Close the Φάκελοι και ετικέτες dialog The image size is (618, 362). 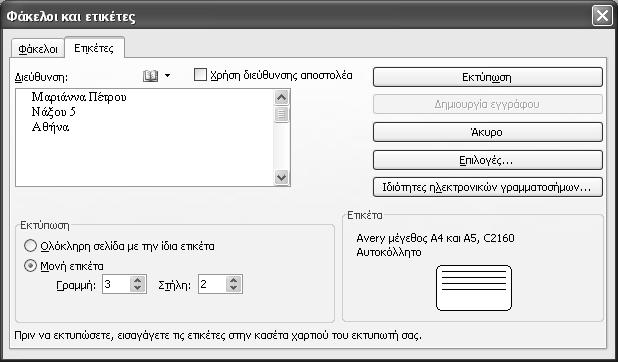[x=602, y=16]
